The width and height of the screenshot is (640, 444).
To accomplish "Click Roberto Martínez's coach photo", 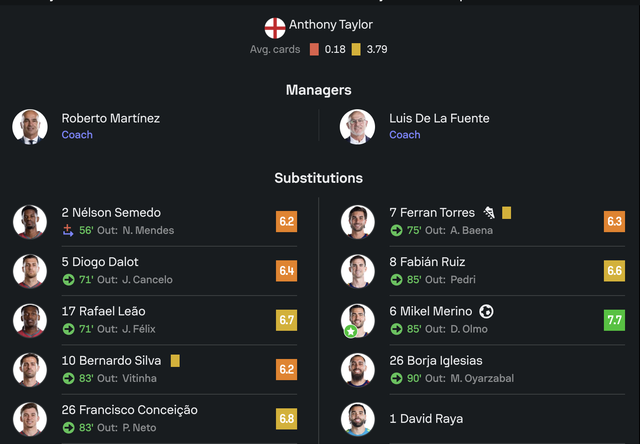I will 30,127.
